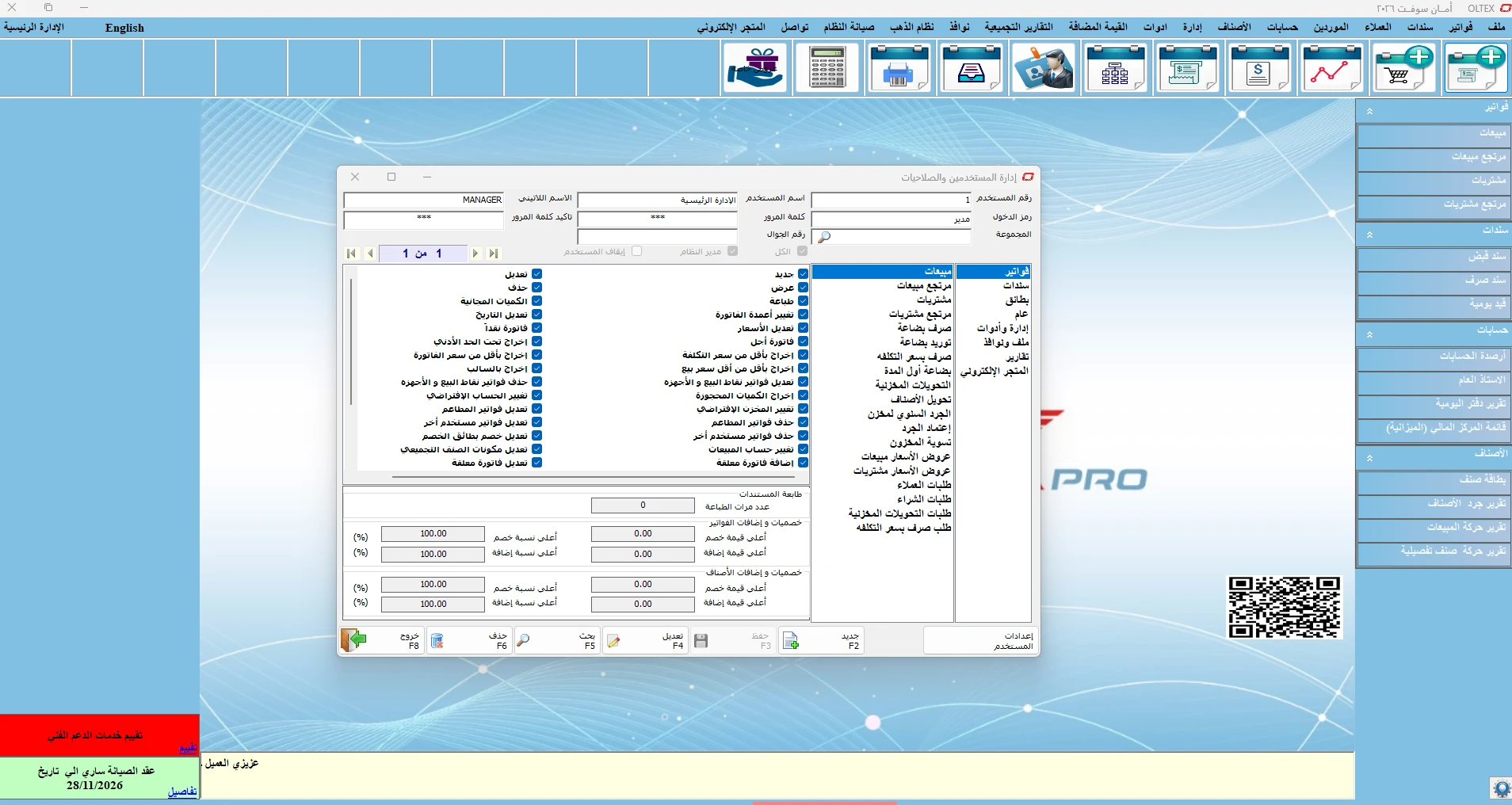Collapse the سندات sidebar section

(1369, 235)
